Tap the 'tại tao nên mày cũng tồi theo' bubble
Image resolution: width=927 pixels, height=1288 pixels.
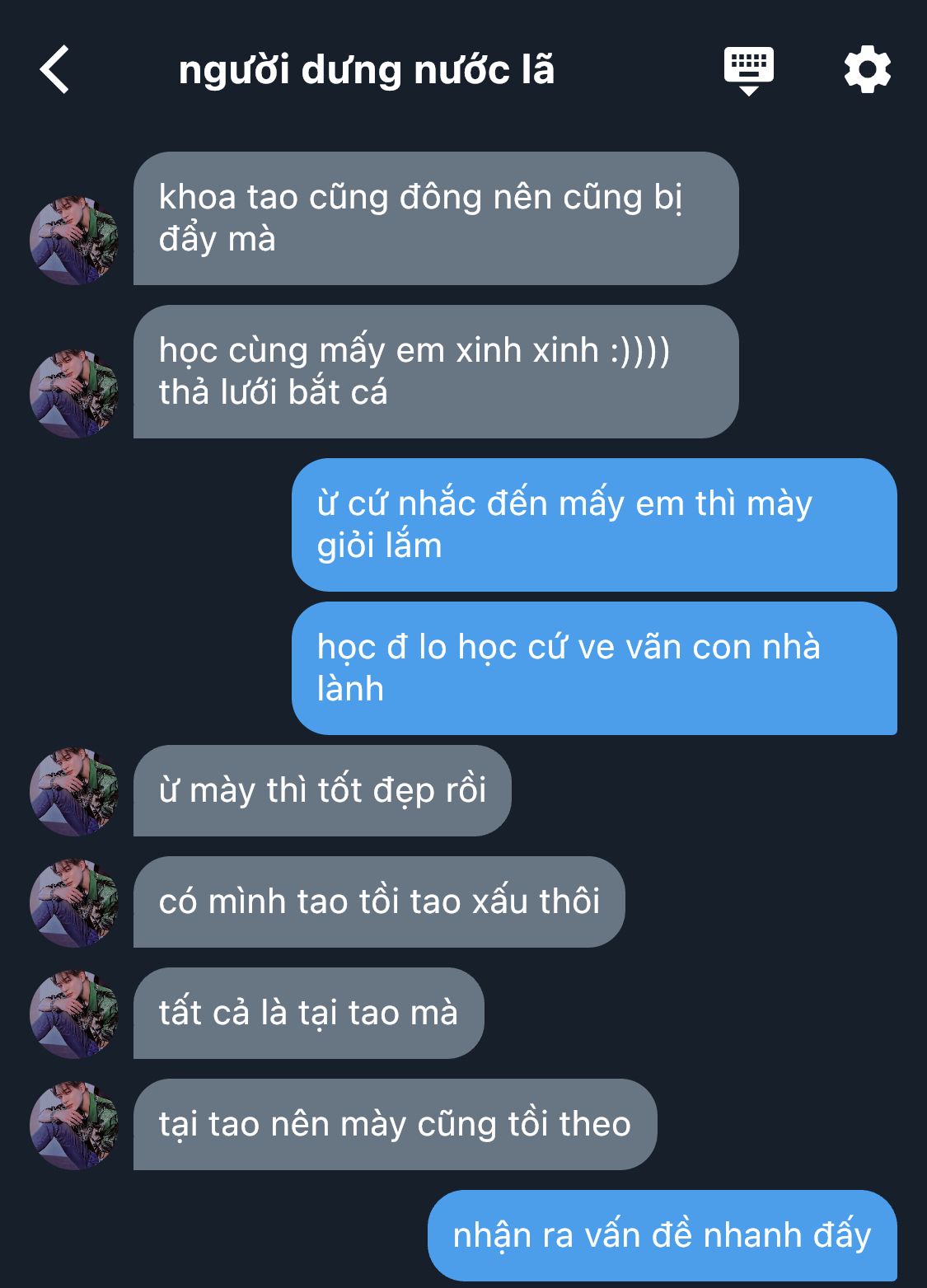point(395,1125)
